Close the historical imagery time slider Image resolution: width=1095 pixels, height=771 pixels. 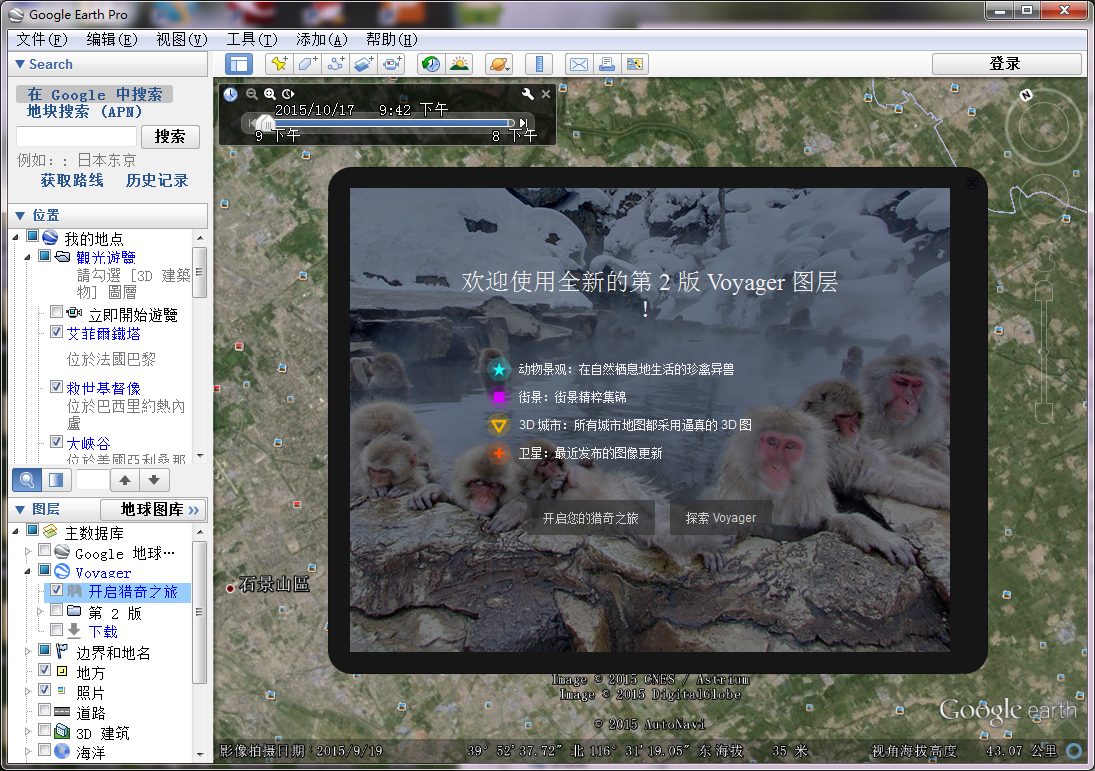[546, 94]
